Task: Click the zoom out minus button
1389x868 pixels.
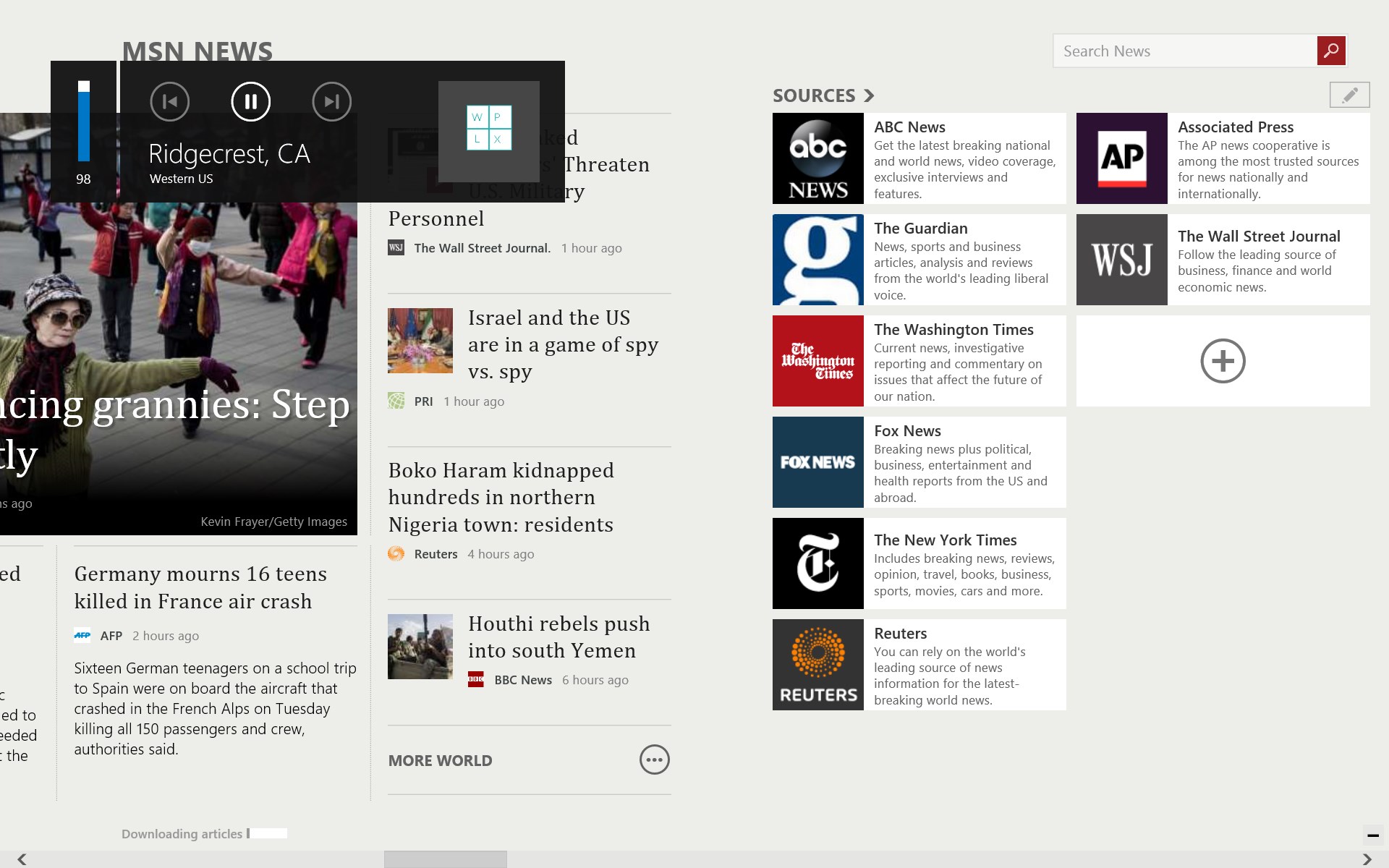Action: click(x=1372, y=835)
